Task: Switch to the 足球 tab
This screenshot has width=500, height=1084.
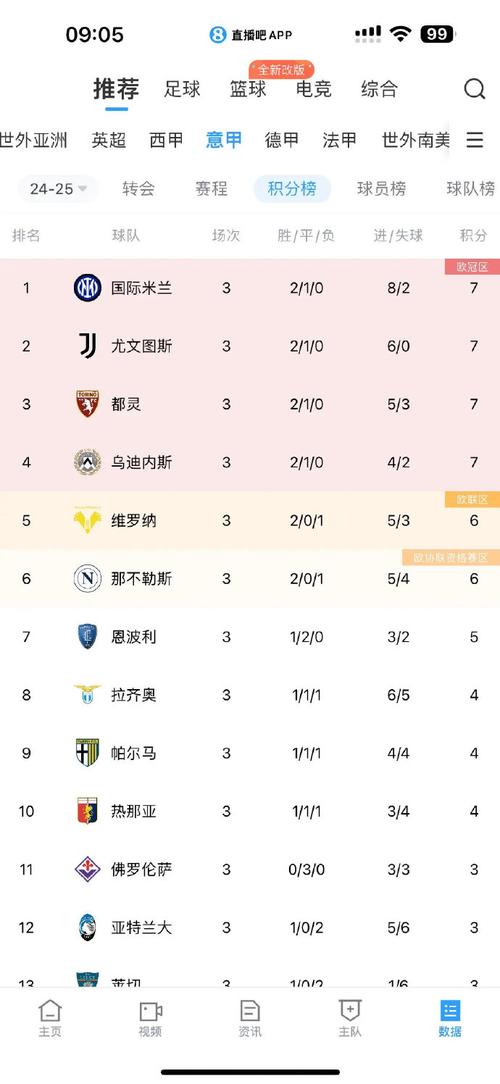Action: pyautogui.click(x=183, y=89)
